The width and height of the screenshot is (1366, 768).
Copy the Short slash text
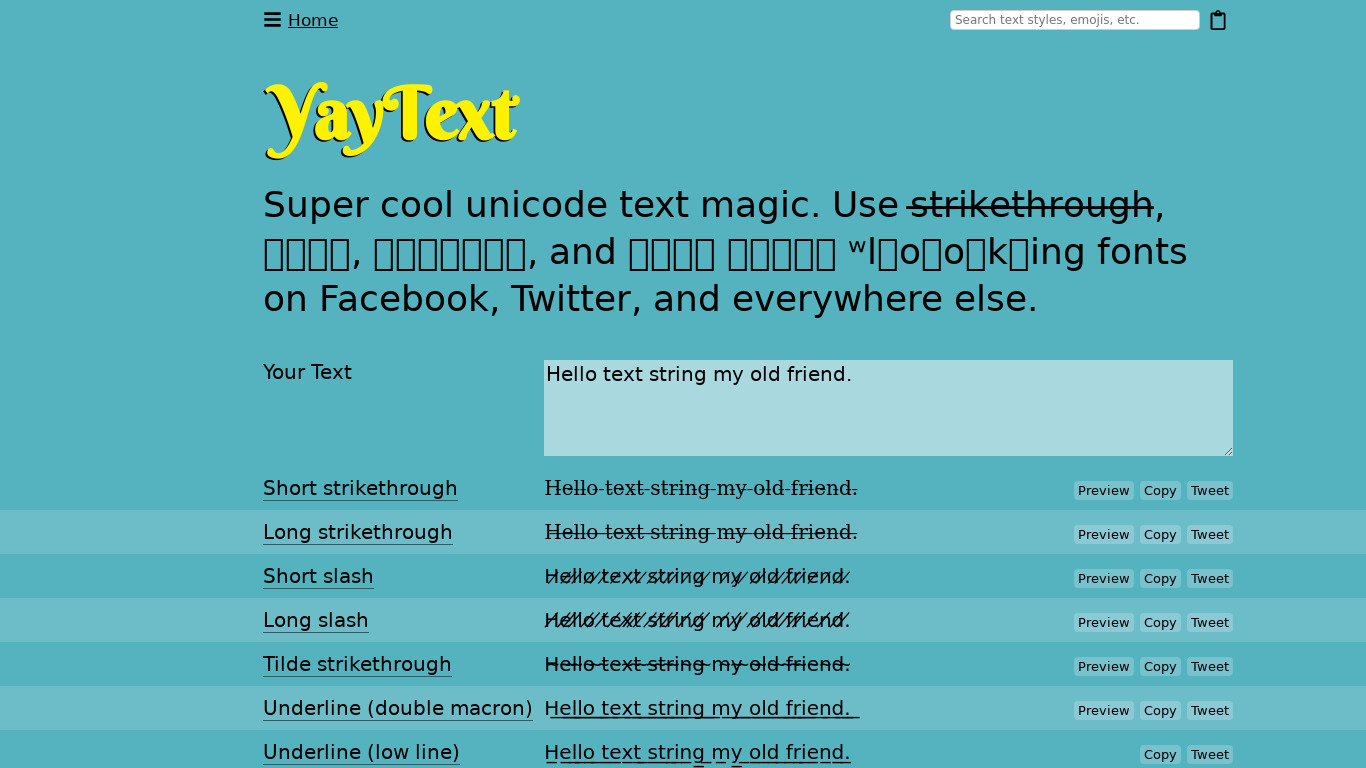click(x=1160, y=578)
